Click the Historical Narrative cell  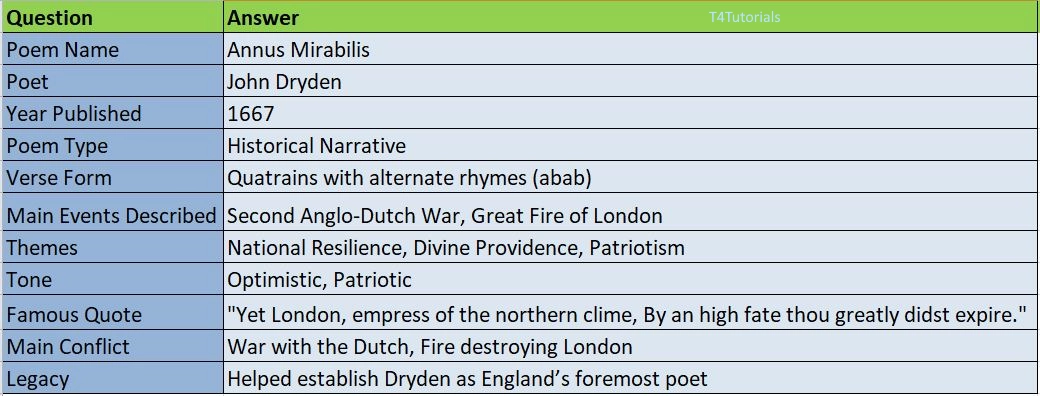click(x=631, y=145)
